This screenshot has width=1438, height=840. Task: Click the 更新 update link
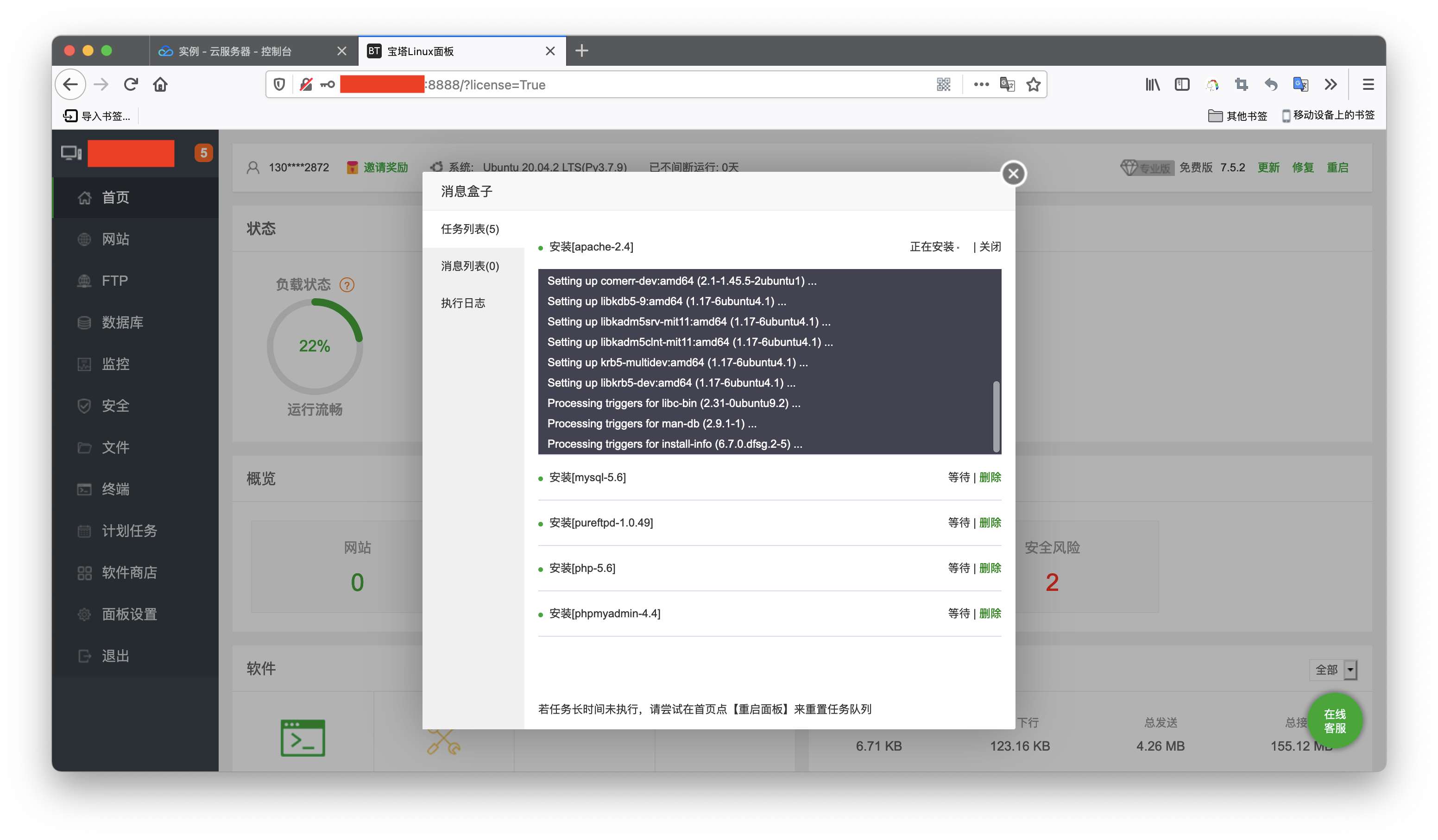[1268, 167]
